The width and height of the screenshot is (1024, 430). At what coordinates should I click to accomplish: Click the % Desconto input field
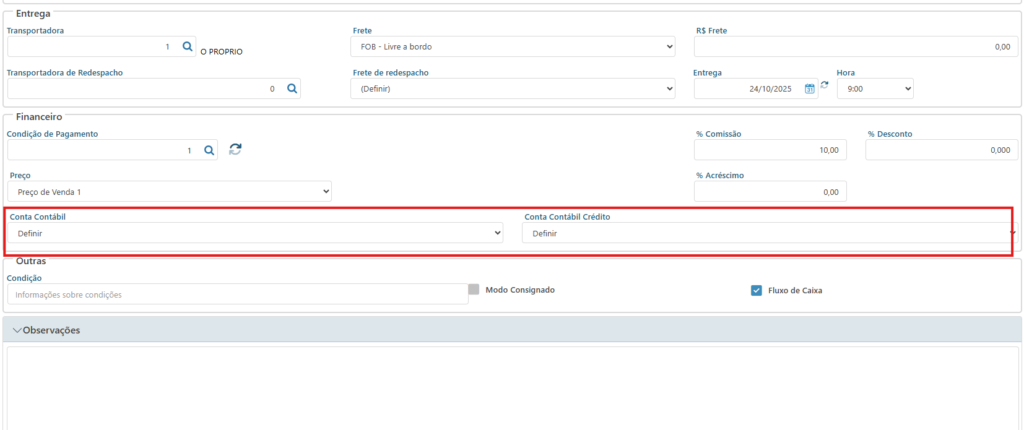point(941,149)
